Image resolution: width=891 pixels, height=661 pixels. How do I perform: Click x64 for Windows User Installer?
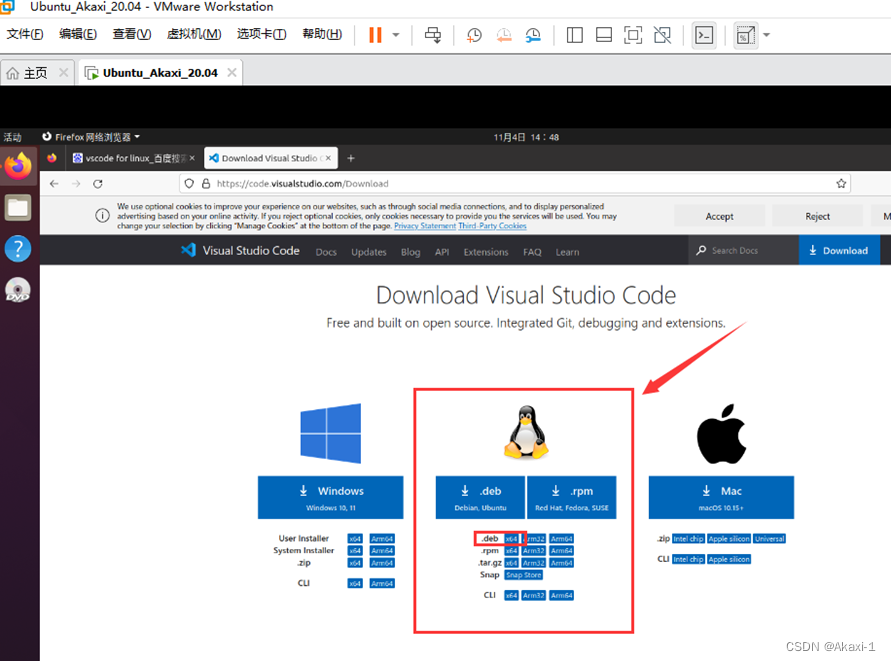point(355,539)
